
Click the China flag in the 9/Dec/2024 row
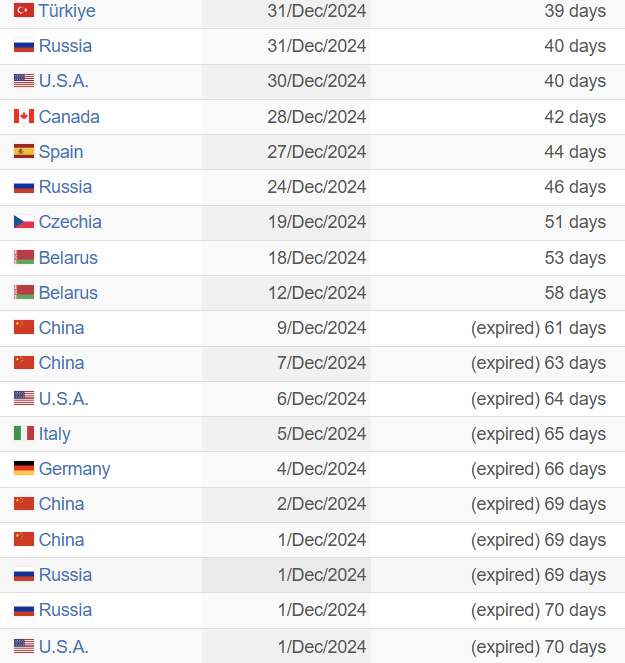[x=24, y=328]
